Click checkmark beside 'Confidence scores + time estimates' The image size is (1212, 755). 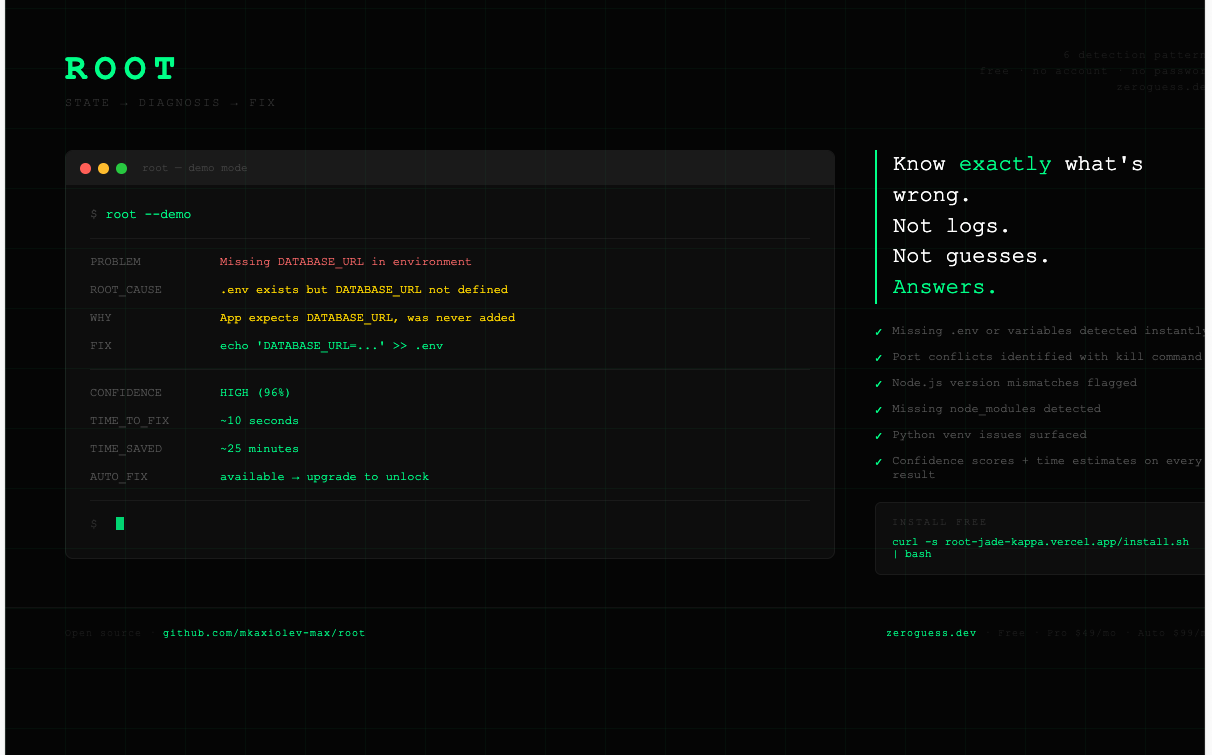click(x=879, y=462)
